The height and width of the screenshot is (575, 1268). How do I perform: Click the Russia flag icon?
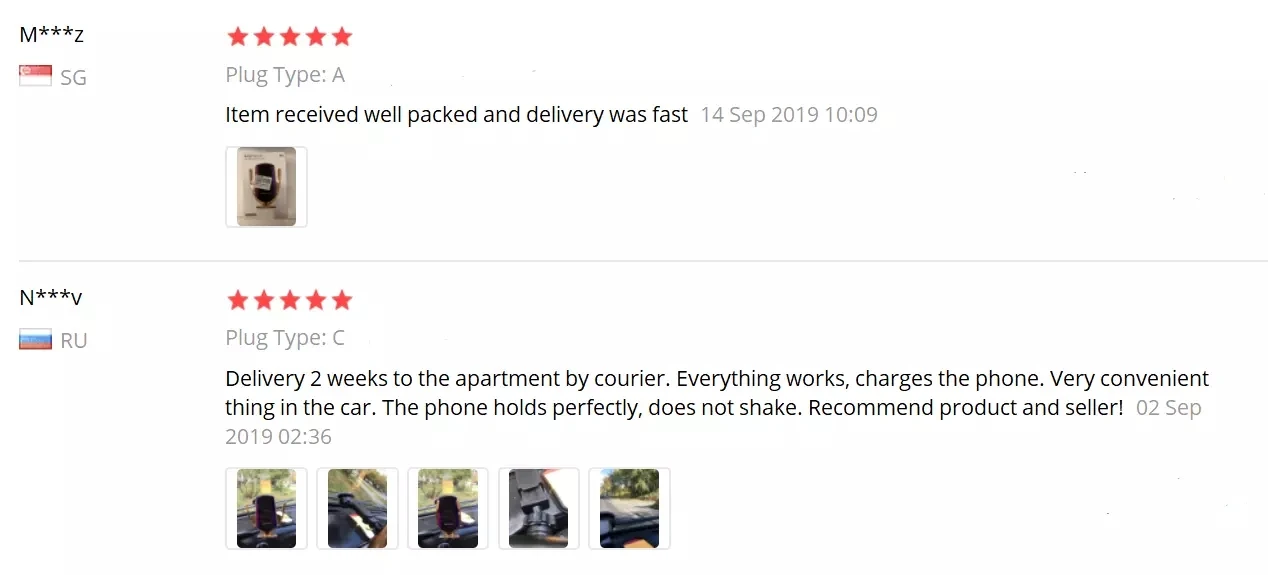coord(35,340)
